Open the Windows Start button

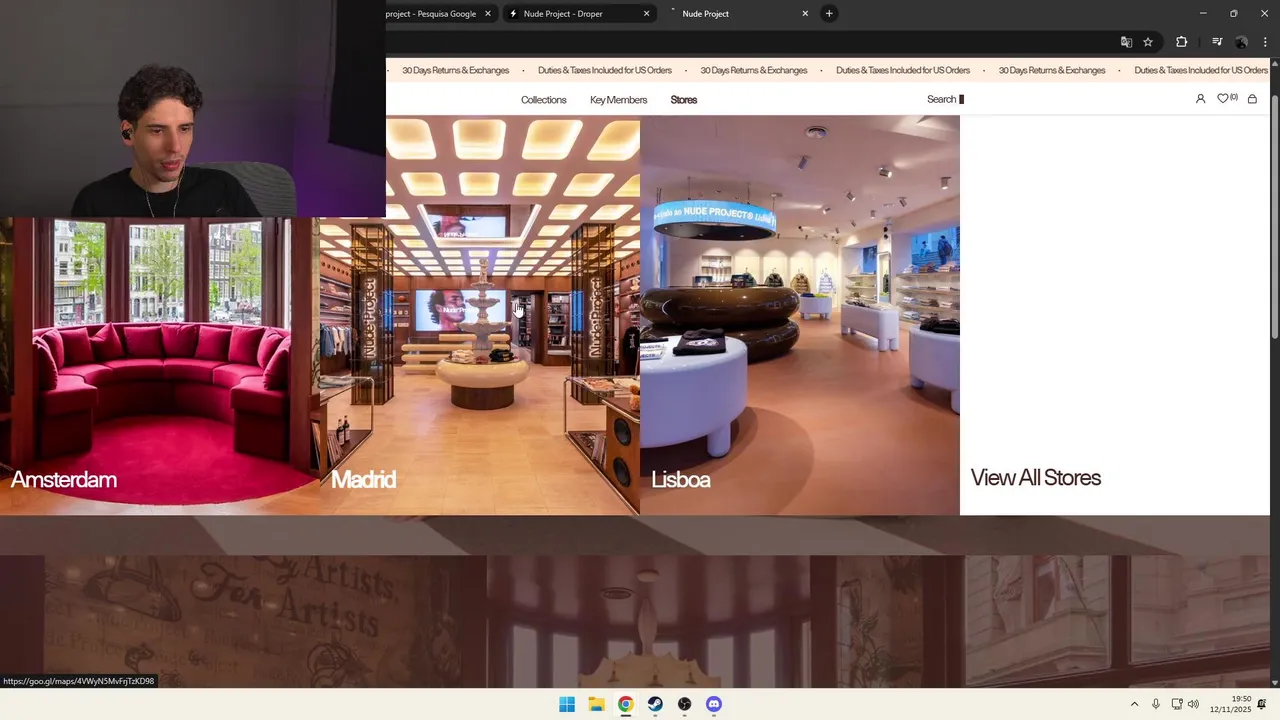pos(567,704)
